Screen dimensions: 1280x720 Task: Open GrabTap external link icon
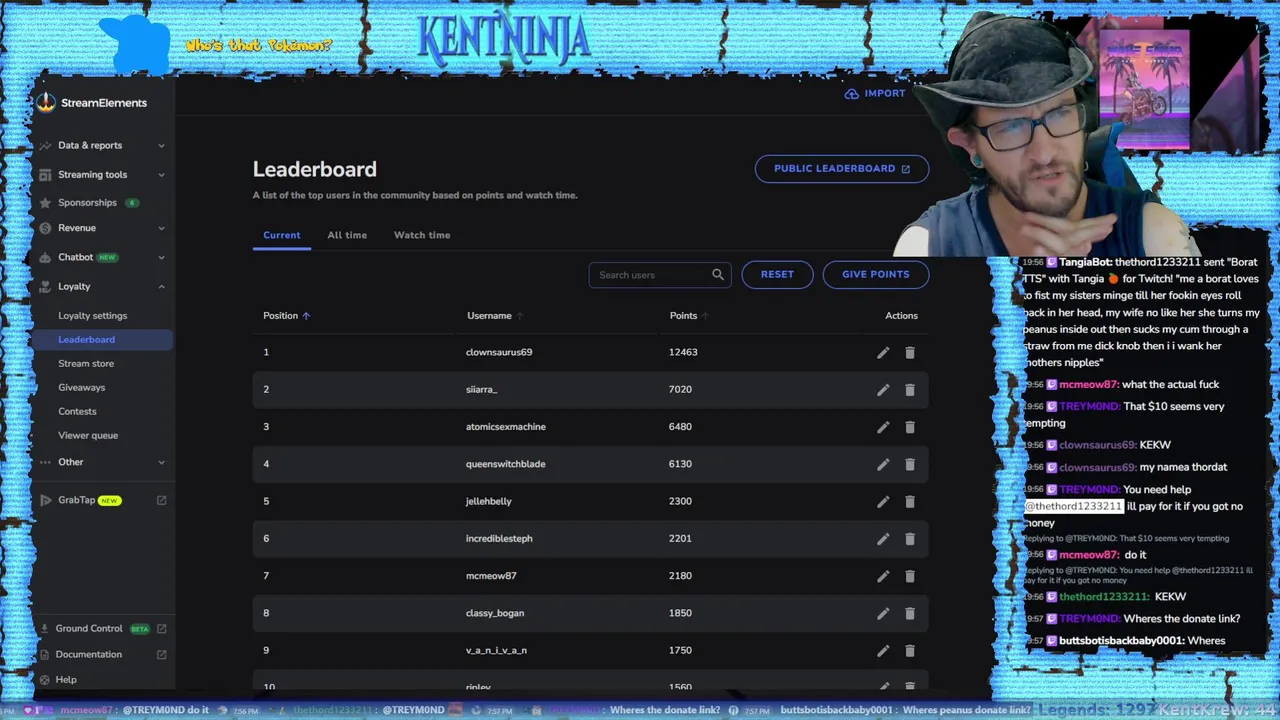coord(161,500)
